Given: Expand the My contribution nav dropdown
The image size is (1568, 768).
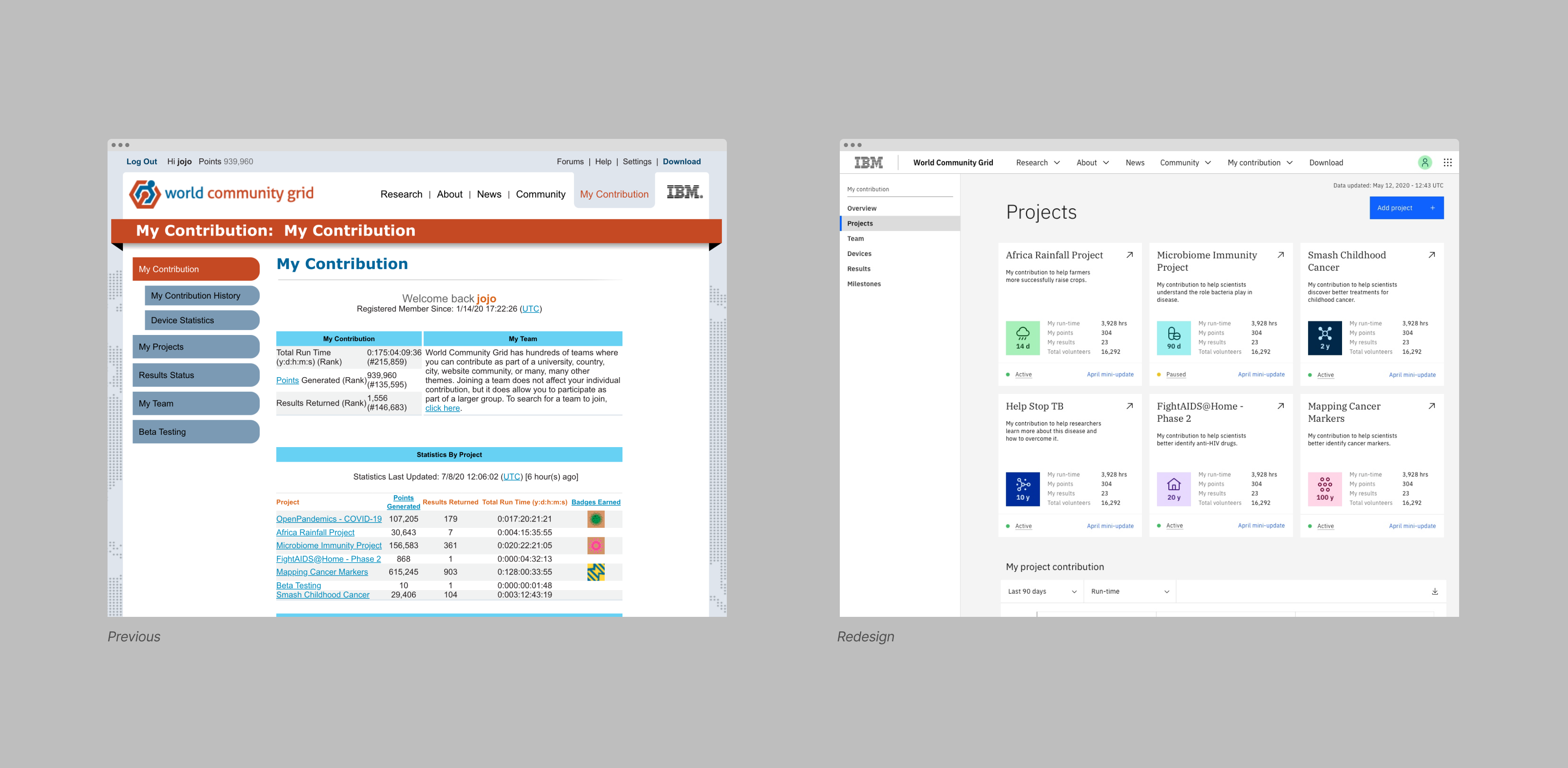Looking at the screenshot, I should (x=1259, y=162).
